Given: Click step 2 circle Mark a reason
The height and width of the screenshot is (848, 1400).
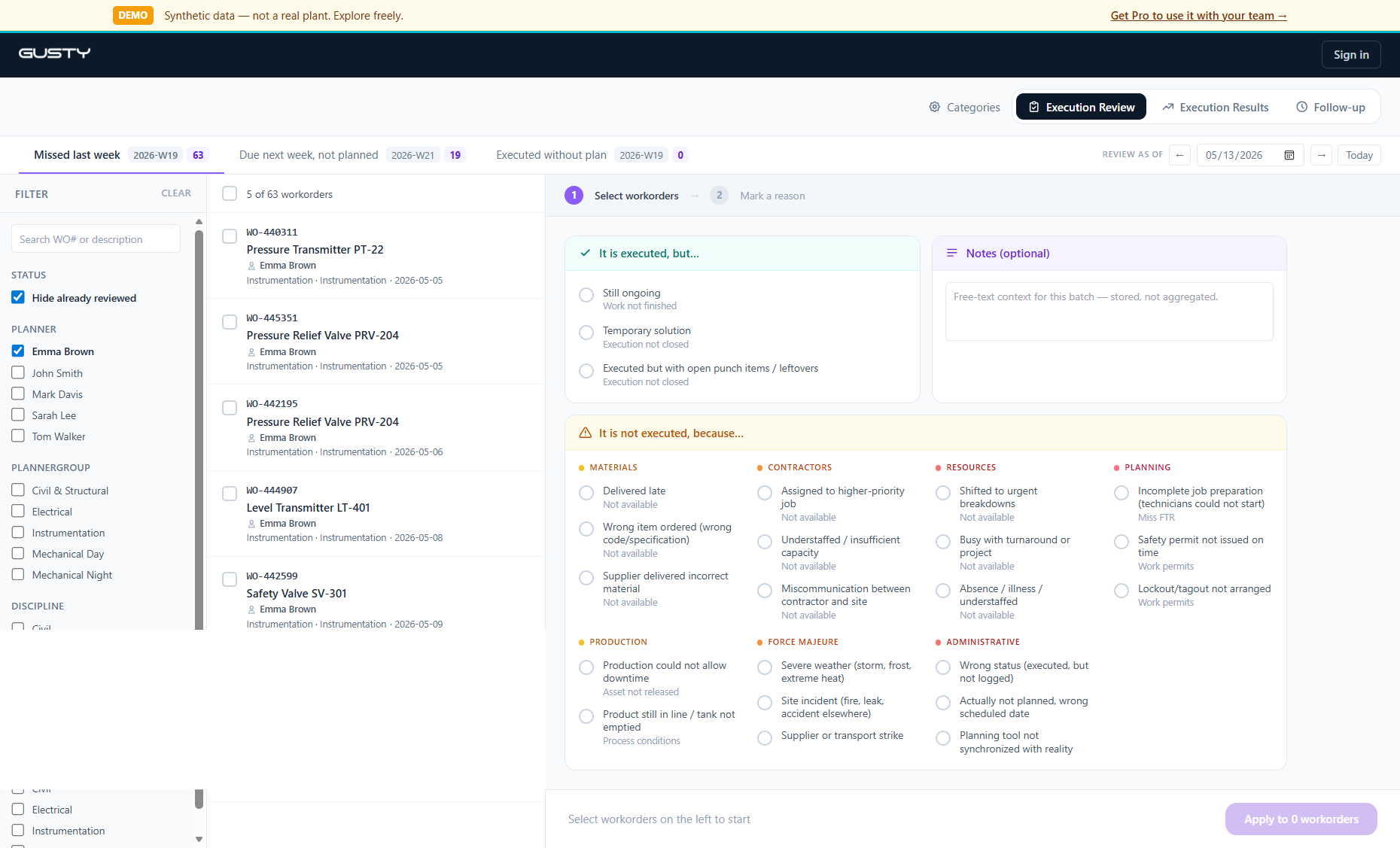Looking at the screenshot, I should pos(719,196).
